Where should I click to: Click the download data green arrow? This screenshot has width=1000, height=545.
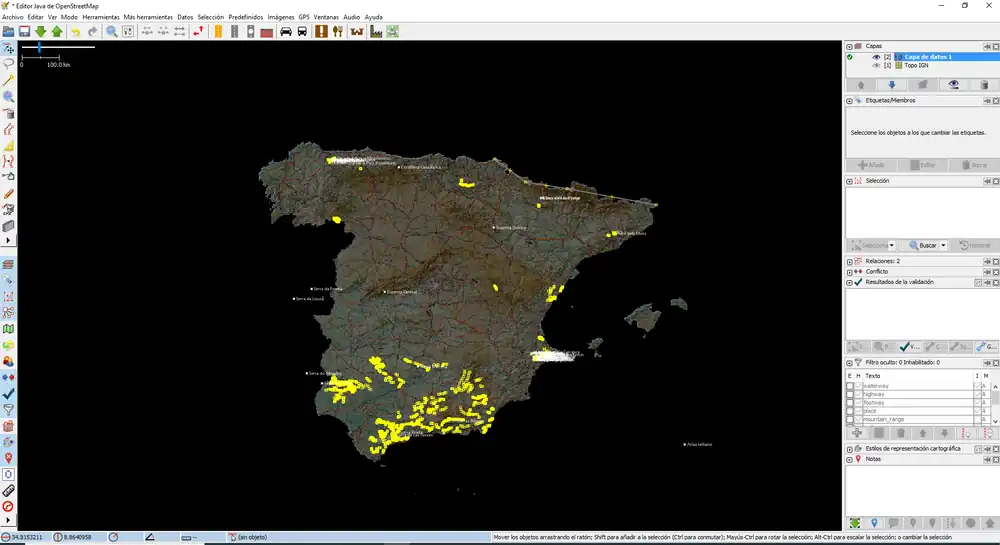click(x=40, y=32)
